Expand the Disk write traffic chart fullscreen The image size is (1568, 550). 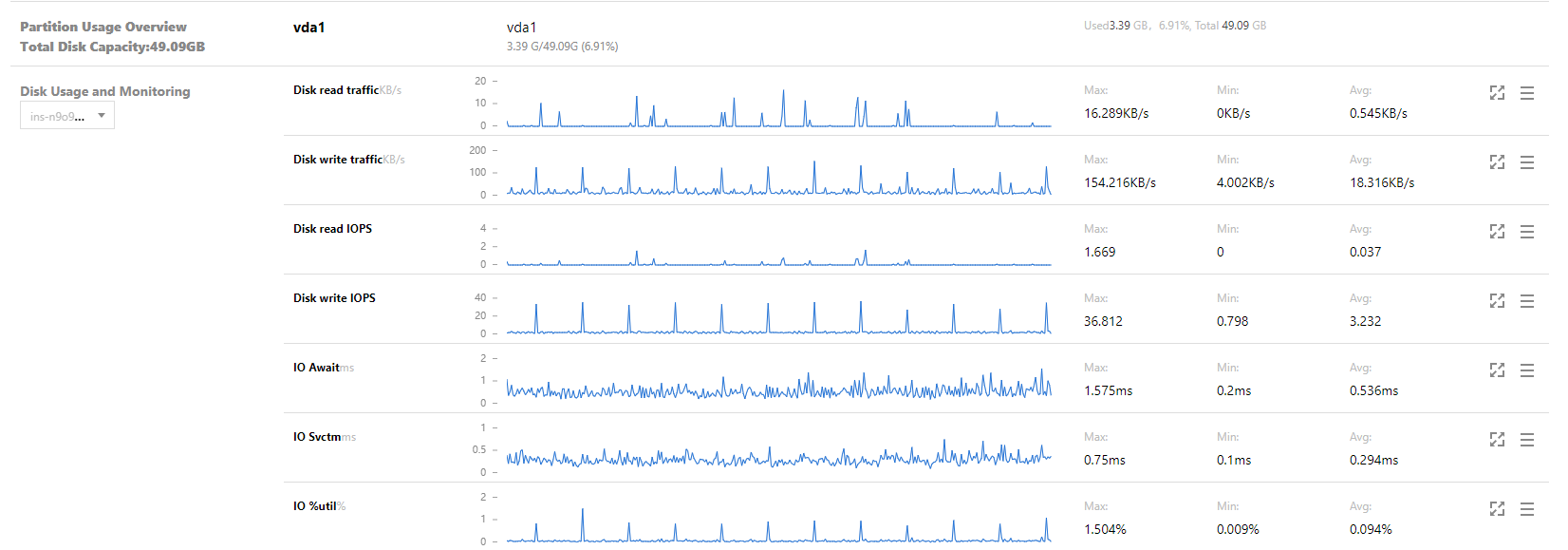(1497, 162)
